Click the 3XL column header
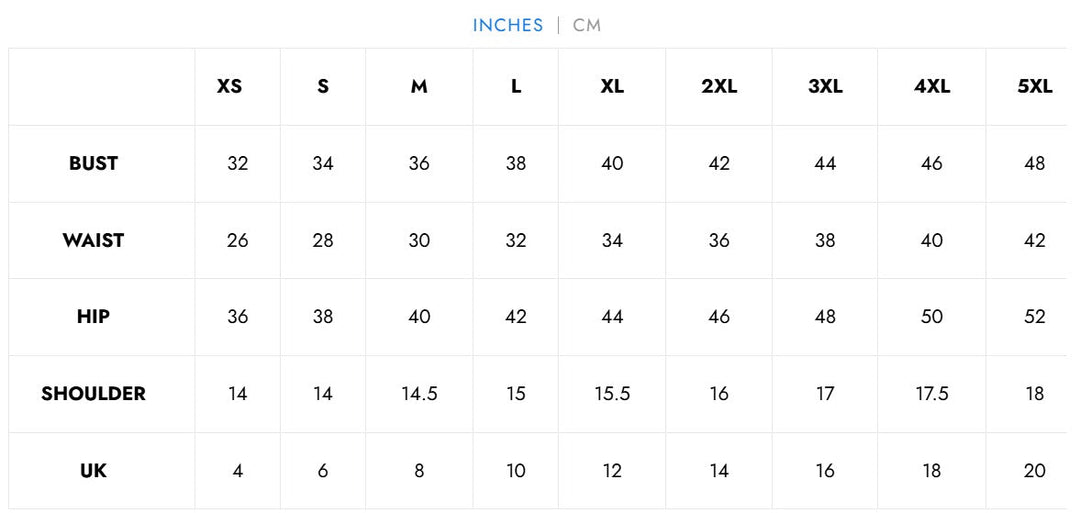The height and width of the screenshot is (513, 1080). (x=825, y=87)
